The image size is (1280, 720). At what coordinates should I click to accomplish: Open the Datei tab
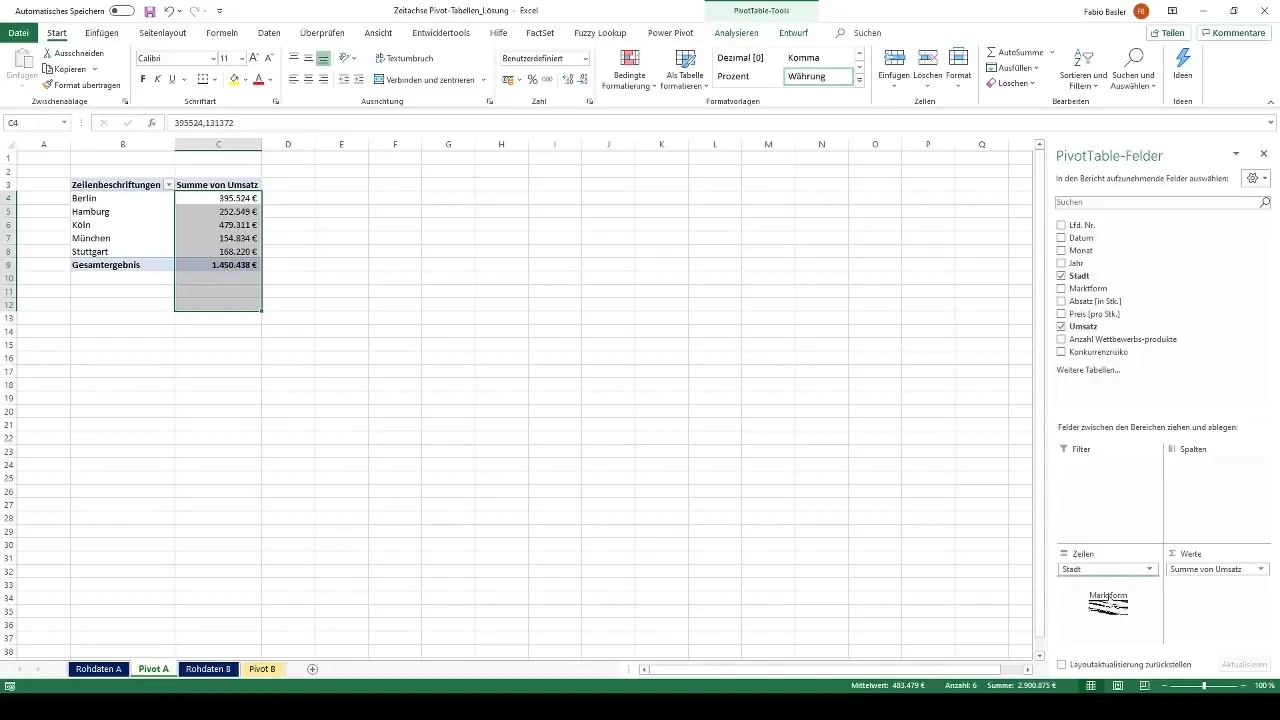tap(18, 33)
